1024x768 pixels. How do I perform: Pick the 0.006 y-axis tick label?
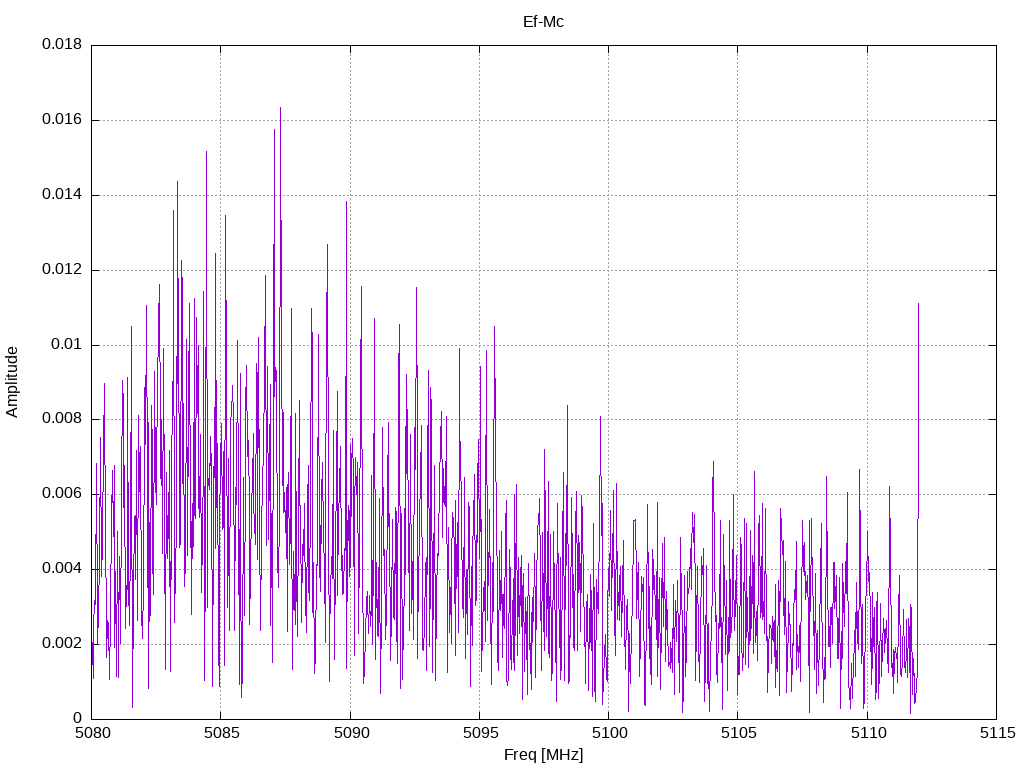[61, 494]
